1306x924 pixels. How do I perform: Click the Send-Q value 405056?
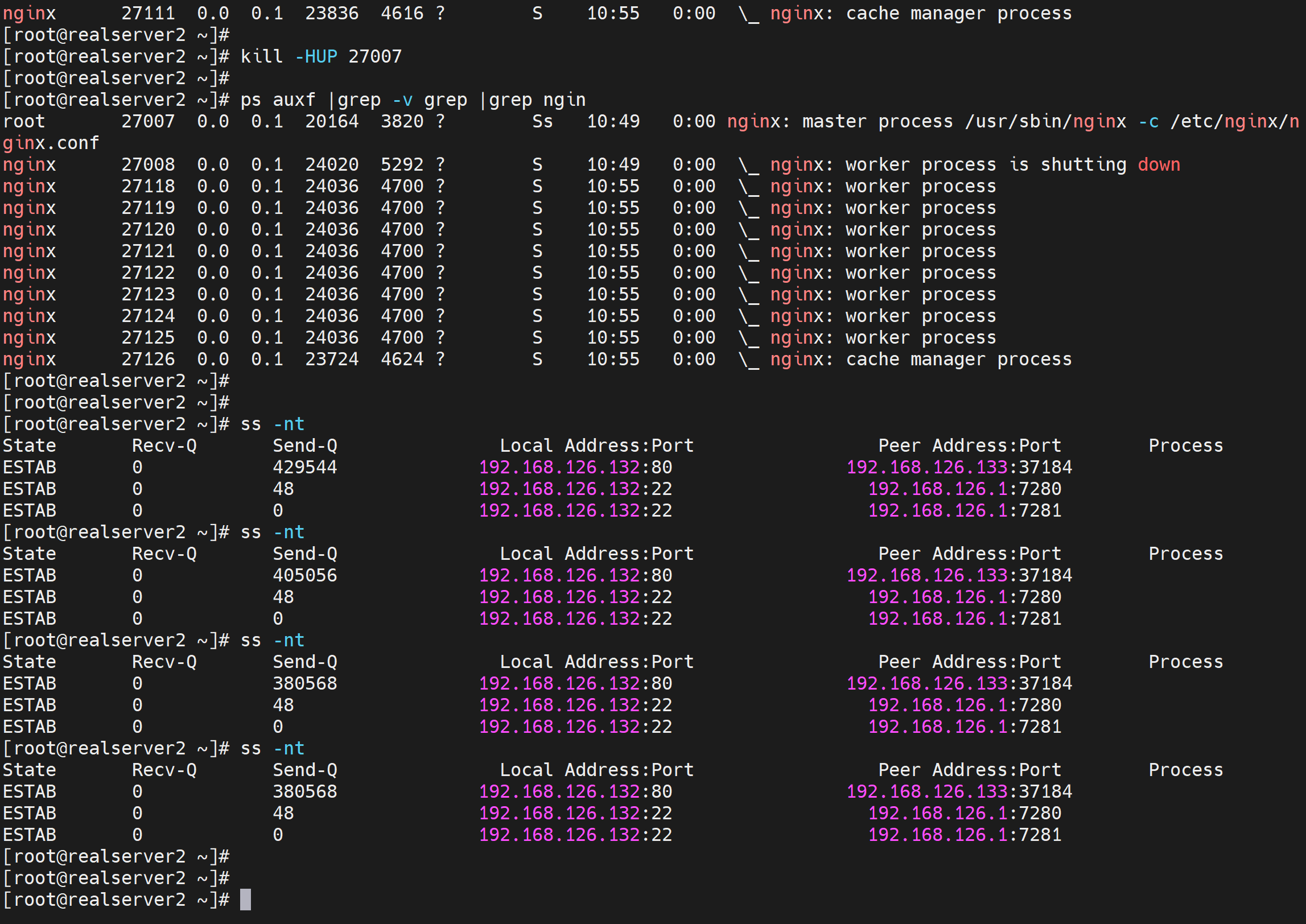305,575
